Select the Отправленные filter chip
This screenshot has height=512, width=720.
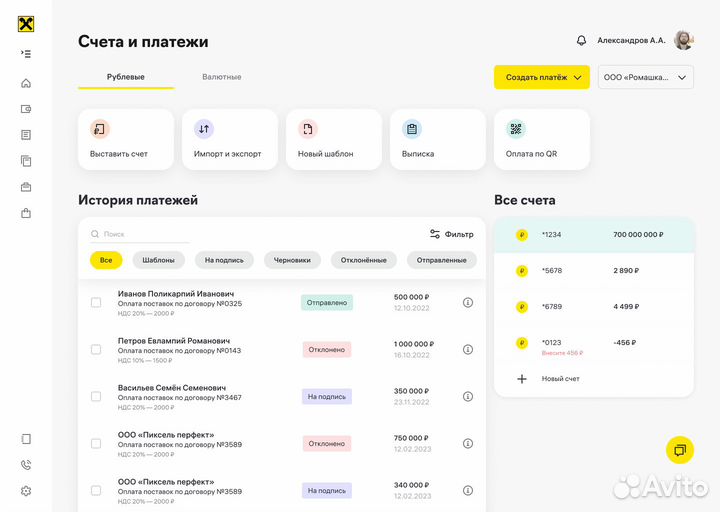pyautogui.click(x=442, y=260)
